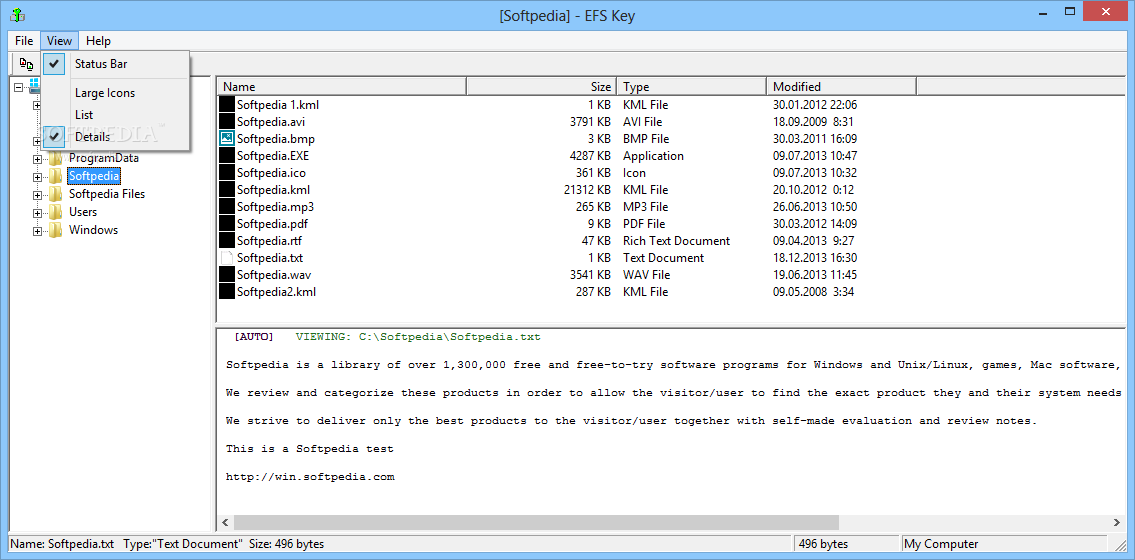The image size is (1135, 560).
Task: Expand the Softpedia Files node
Action: [x=37, y=195]
